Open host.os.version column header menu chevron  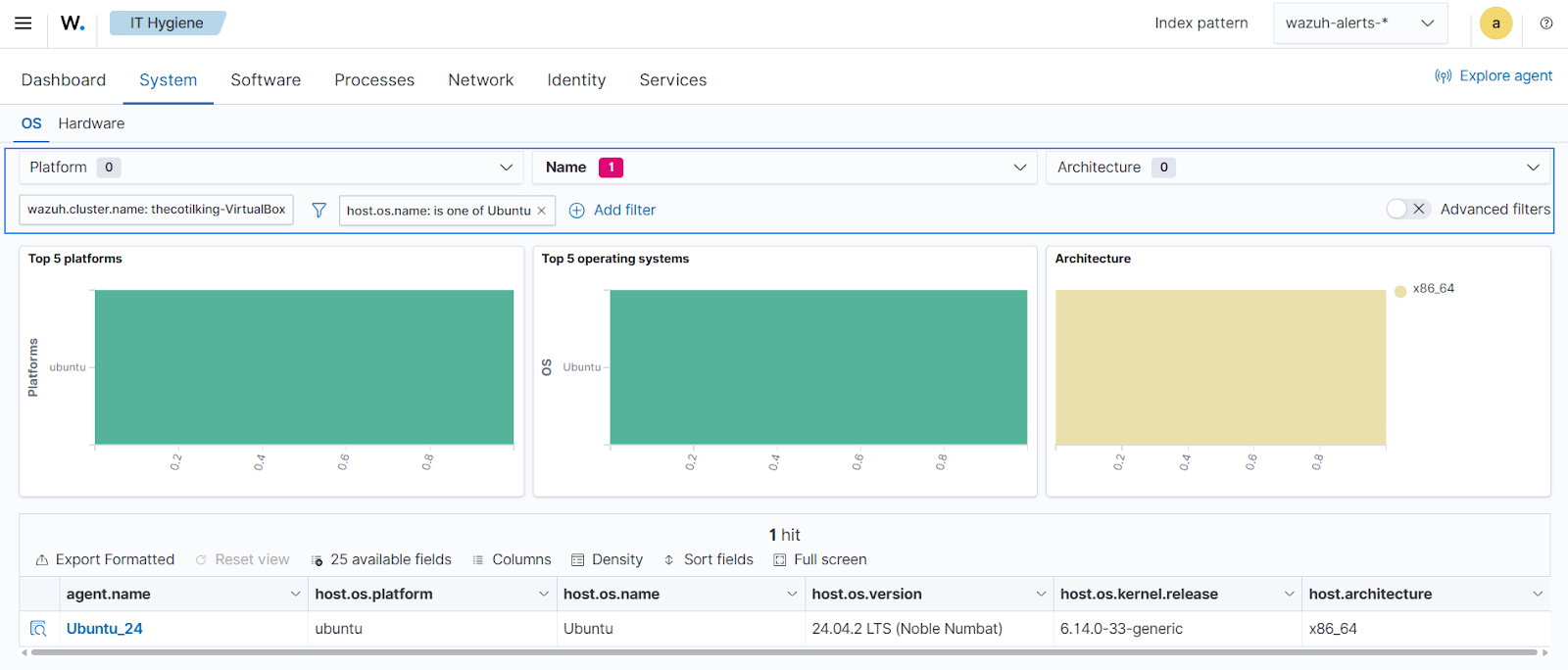pyautogui.click(x=1041, y=595)
